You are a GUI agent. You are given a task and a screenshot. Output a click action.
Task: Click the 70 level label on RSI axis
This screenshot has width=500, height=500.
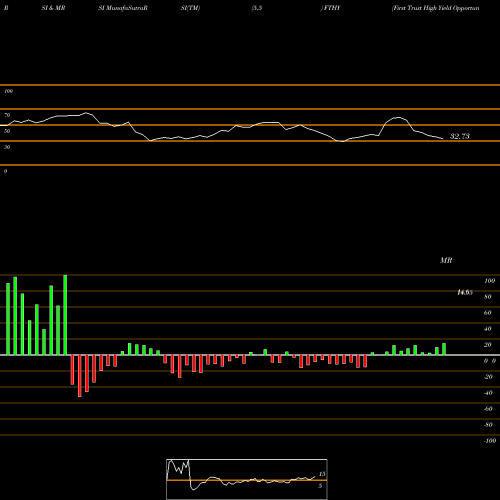[7, 115]
